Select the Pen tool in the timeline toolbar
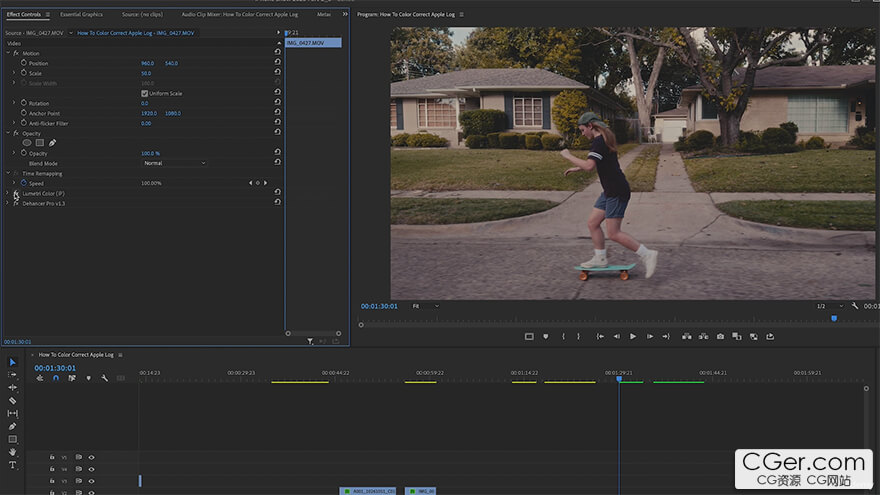880x495 pixels. (12, 426)
